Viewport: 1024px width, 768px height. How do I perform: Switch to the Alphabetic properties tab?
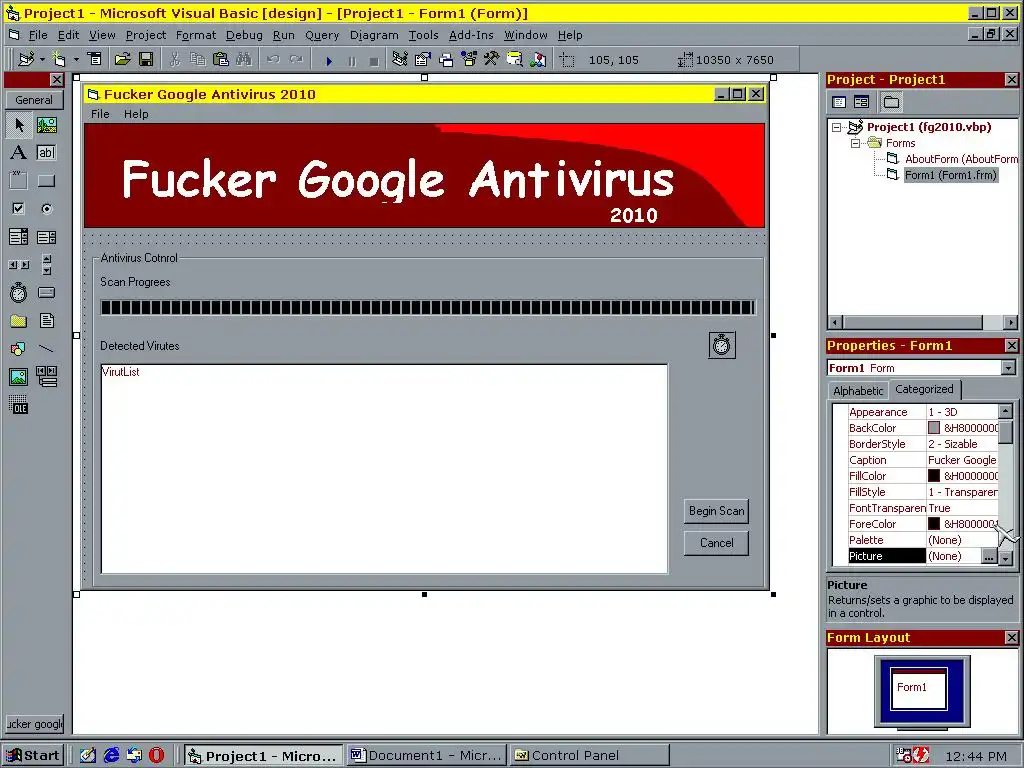pyautogui.click(x=857, y=391)
